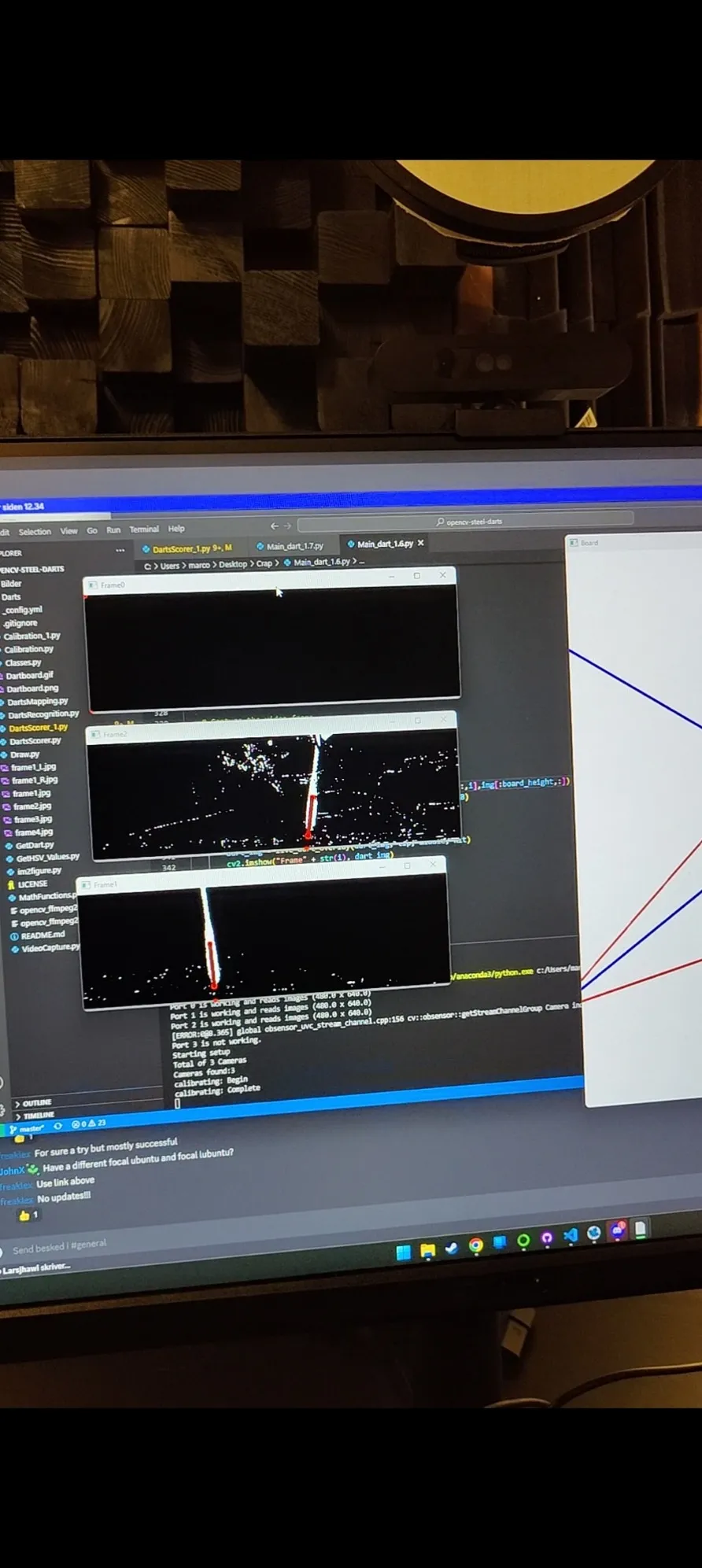Open frame1.jpg image
The image size is (702, 1568).
(30, 793)
